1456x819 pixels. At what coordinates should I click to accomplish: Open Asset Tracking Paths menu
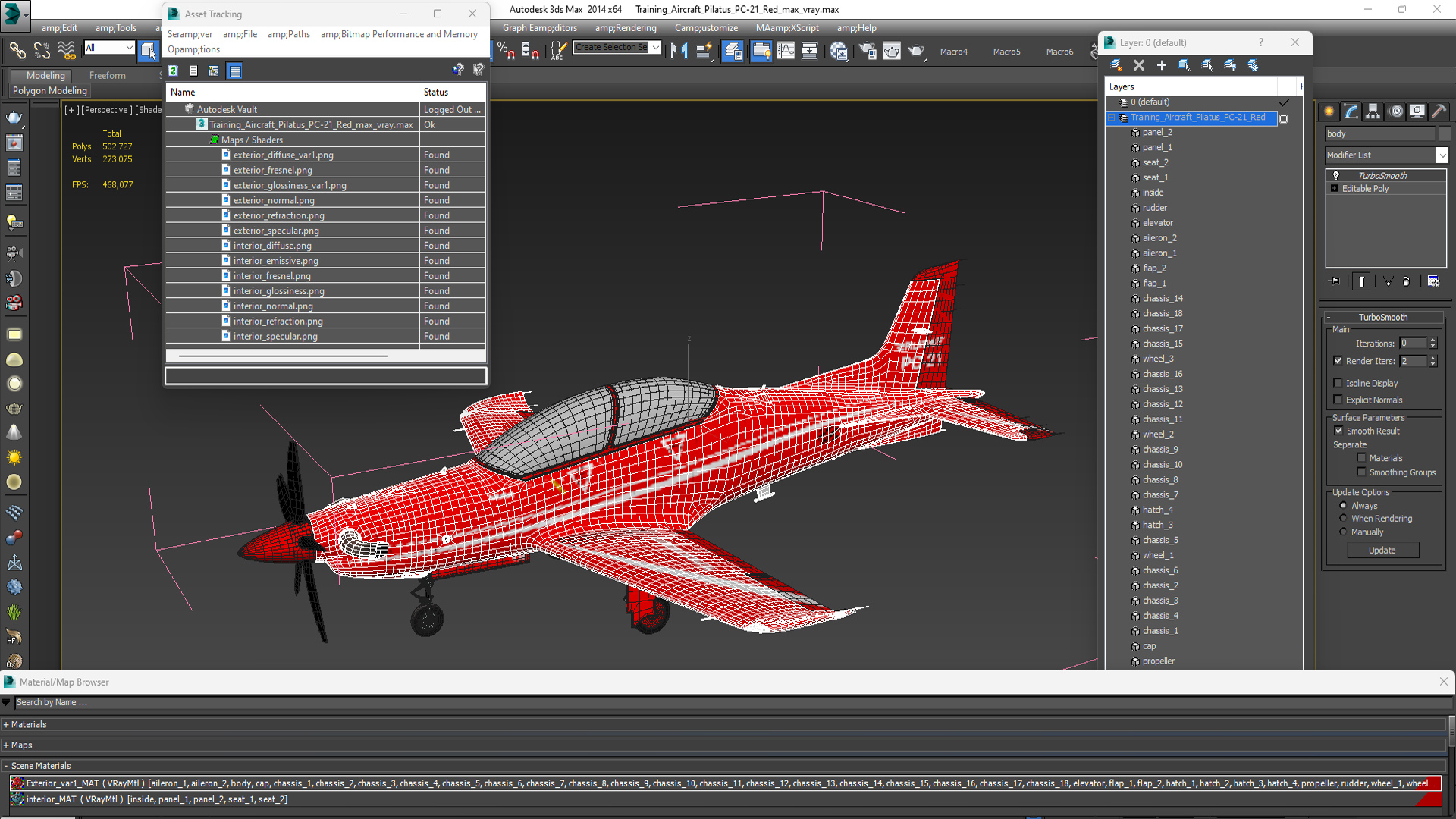[288, 34]
